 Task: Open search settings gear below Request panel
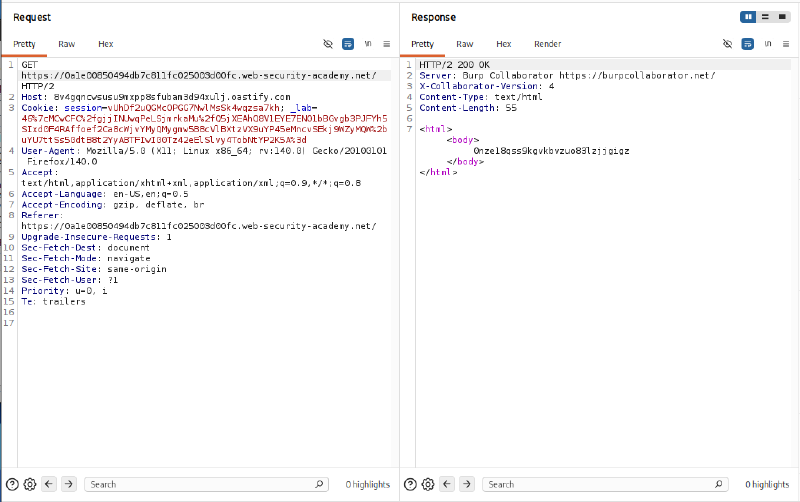click(30, 484)
